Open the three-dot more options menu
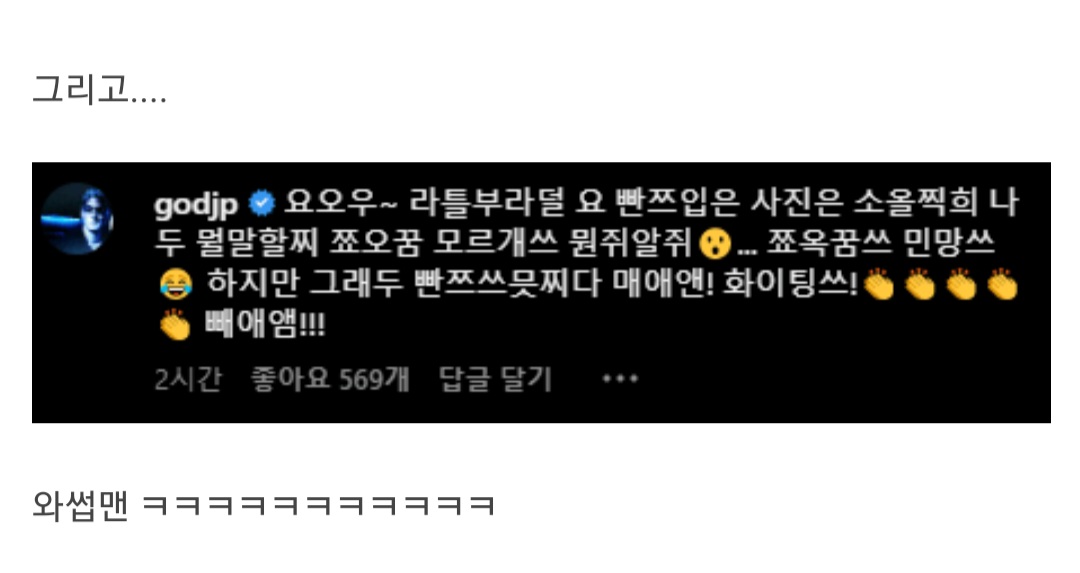The width and height of the screenshot is (1080, 573). click(x=620, y=378)
